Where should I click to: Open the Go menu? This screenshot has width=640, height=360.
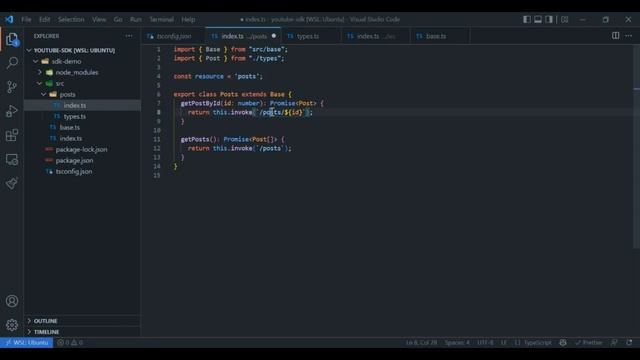(x=118, y=19)
